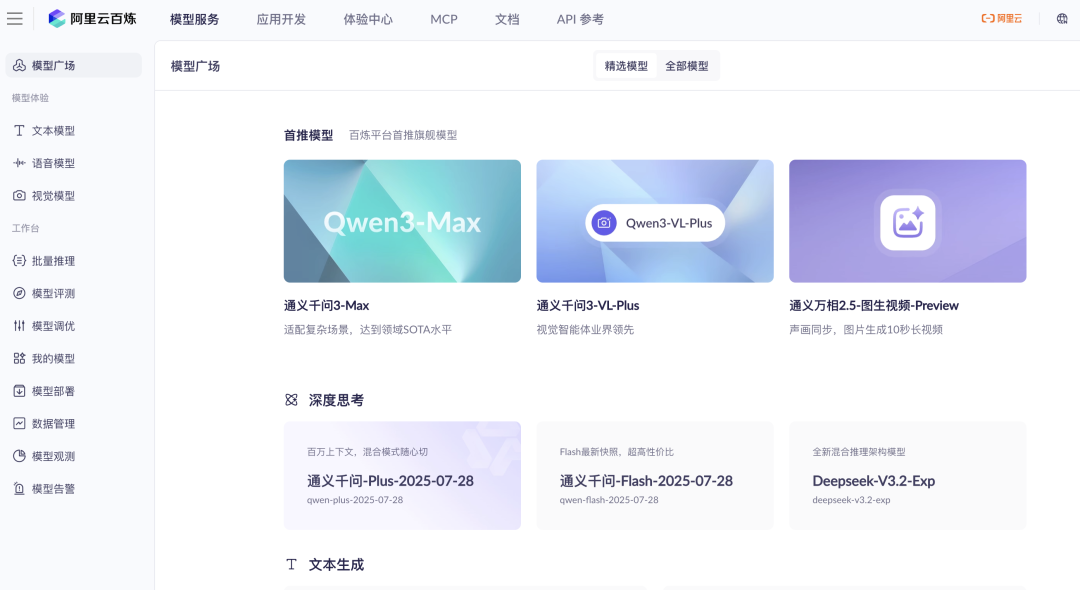
Task: Select 批量推理 in sidebar
Action: 74,261
